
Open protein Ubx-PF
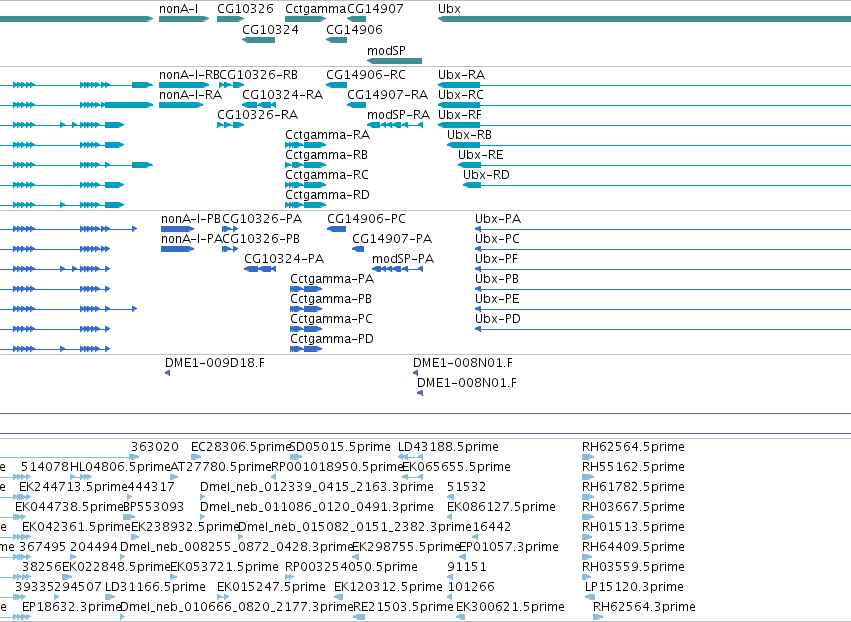[496, 259]
